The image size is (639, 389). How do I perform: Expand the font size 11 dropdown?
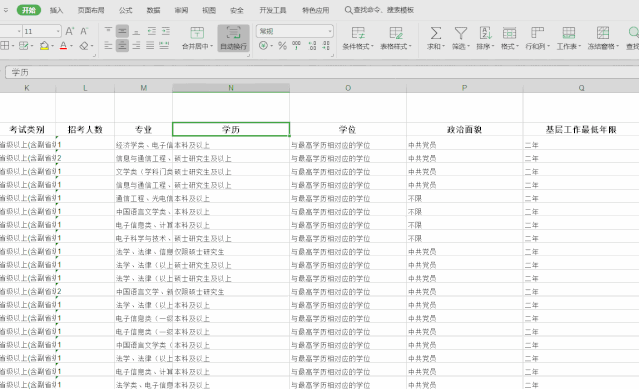58,31
